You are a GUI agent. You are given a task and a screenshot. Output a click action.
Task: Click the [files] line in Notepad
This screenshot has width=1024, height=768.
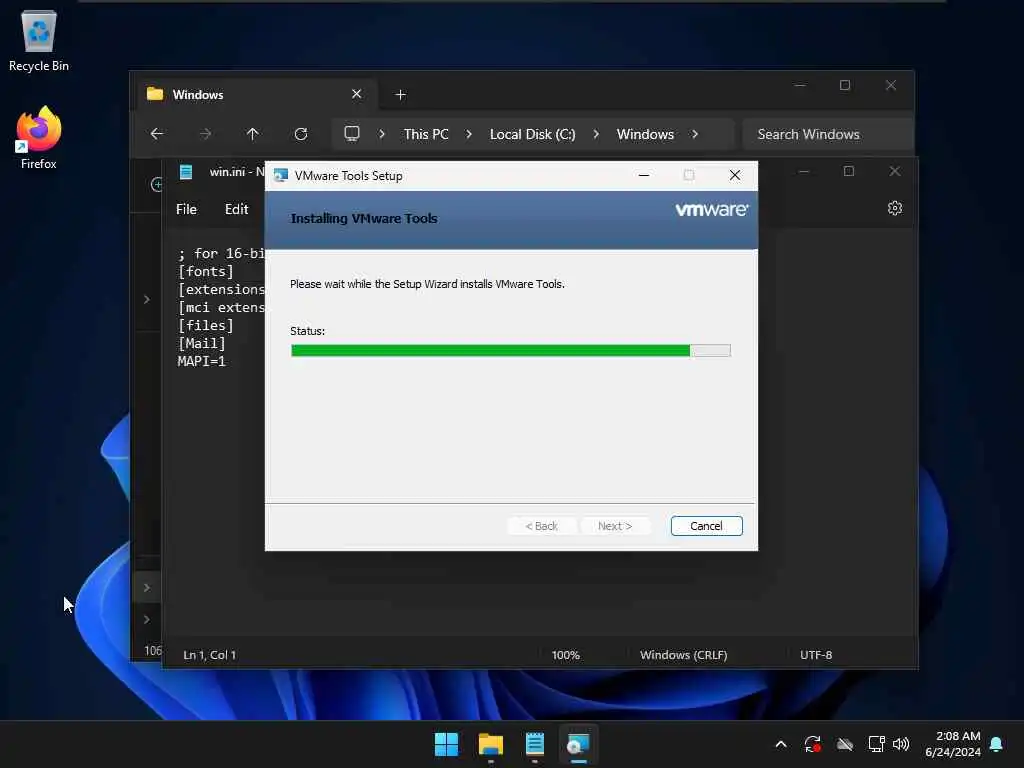[205, 325]
